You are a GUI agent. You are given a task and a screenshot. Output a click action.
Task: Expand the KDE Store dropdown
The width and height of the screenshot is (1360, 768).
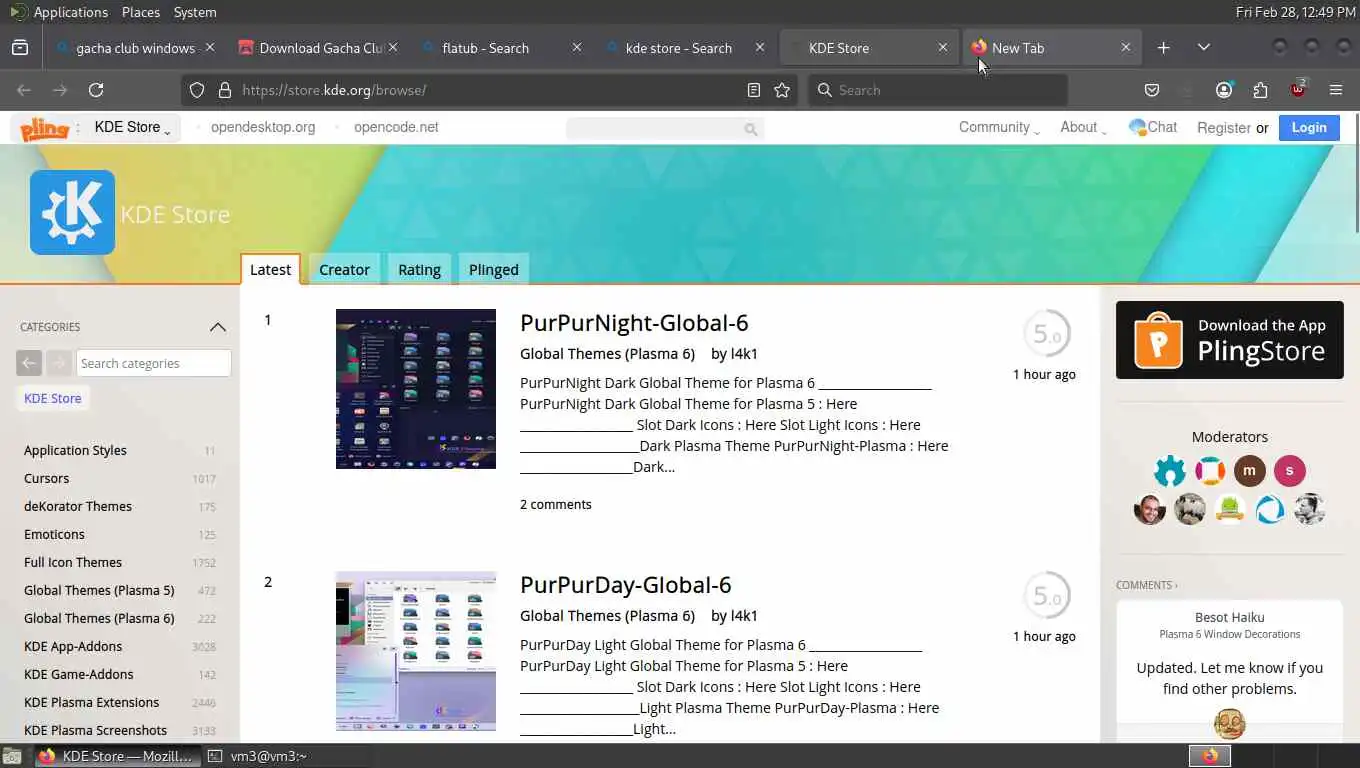coord(131,127)
